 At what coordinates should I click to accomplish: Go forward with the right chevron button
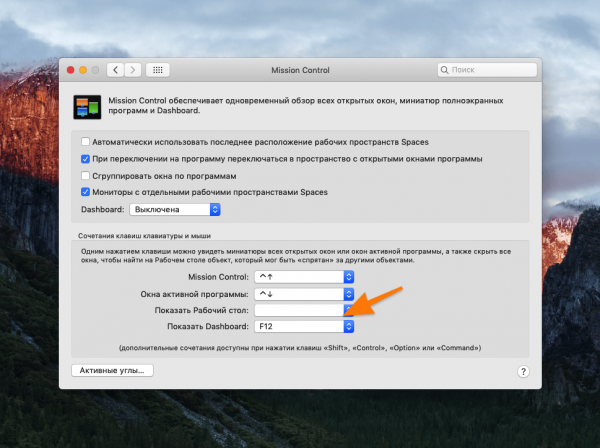point(133,70)
